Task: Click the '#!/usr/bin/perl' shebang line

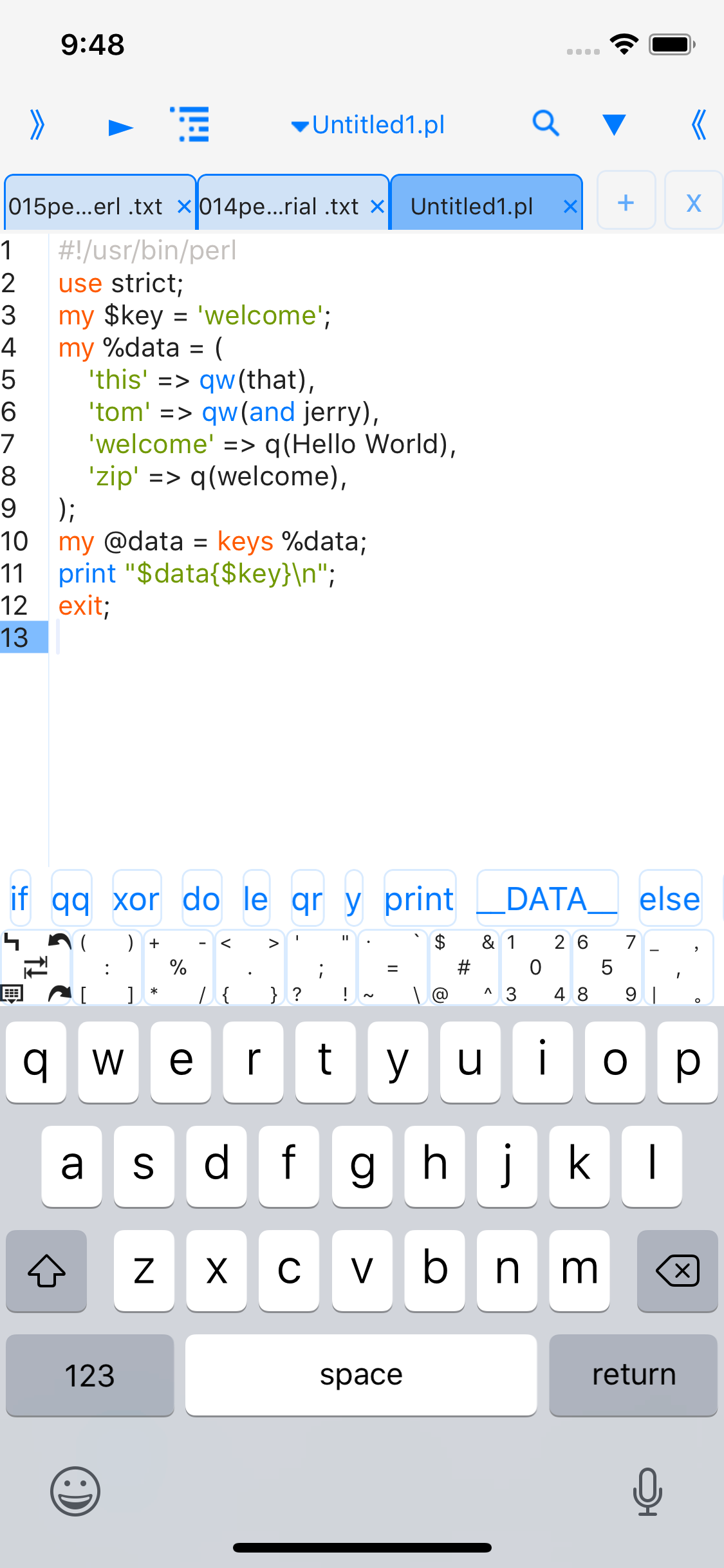Action: tap(147, 250)
